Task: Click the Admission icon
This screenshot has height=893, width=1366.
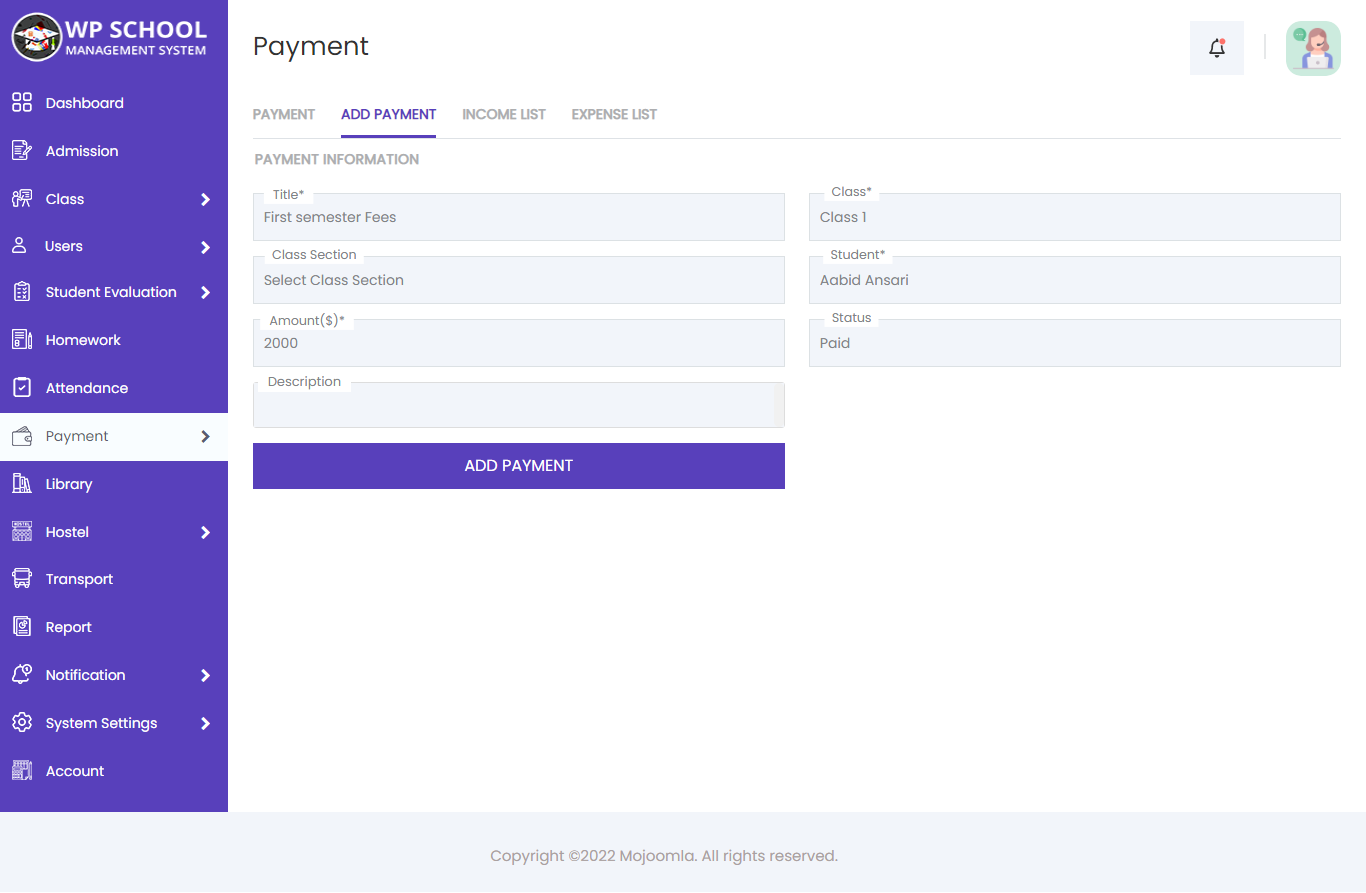Action: pos(21,150)
